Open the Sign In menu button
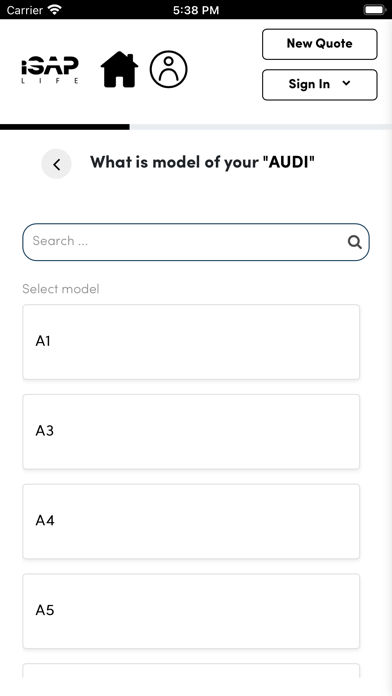 (x=320, y=84)
